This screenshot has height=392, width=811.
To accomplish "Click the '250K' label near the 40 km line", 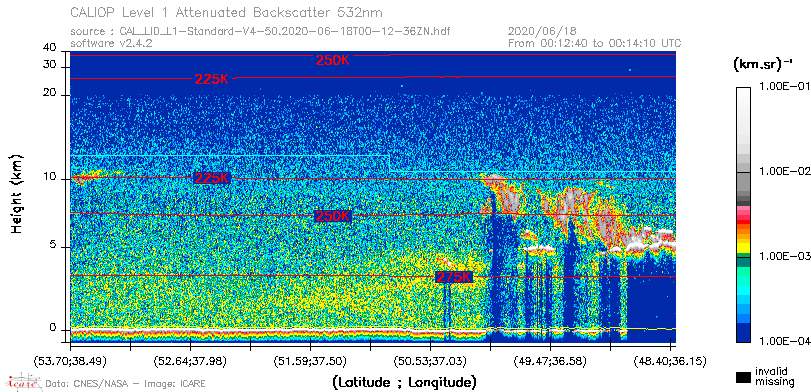I will point(333,61).
